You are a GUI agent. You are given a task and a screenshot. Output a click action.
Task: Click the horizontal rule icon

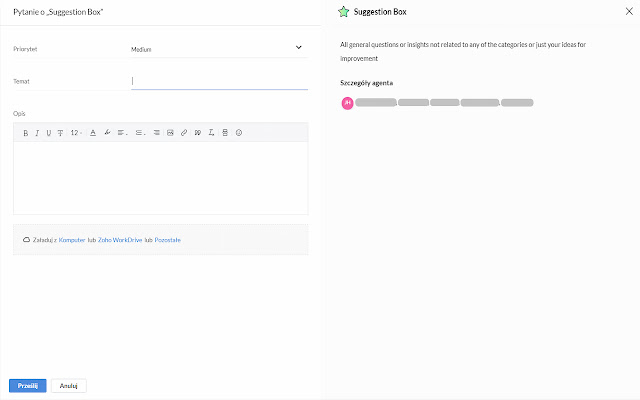[x=225, y=133]
